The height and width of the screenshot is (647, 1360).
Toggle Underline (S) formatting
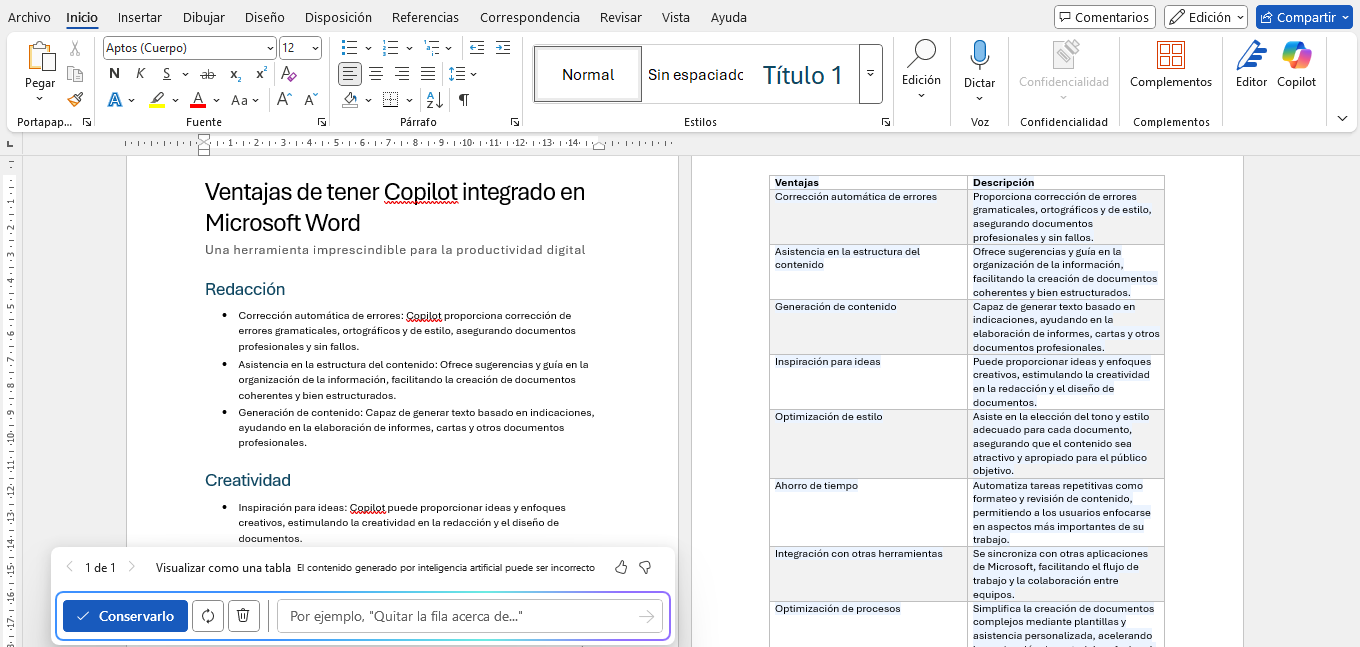[167, 74]
